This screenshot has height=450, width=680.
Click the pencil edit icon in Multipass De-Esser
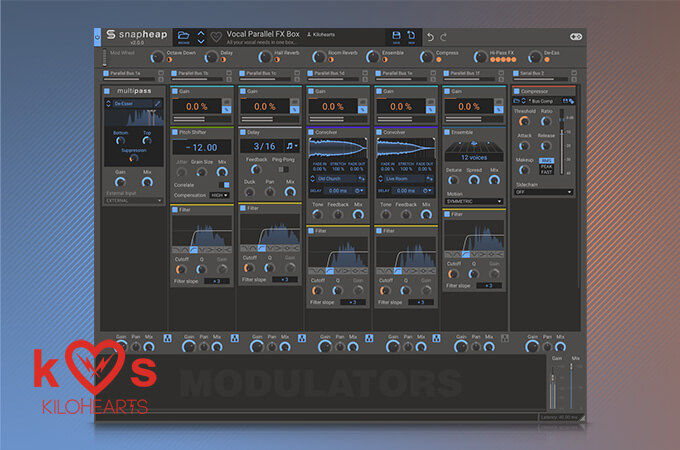[x=157, y=103]
